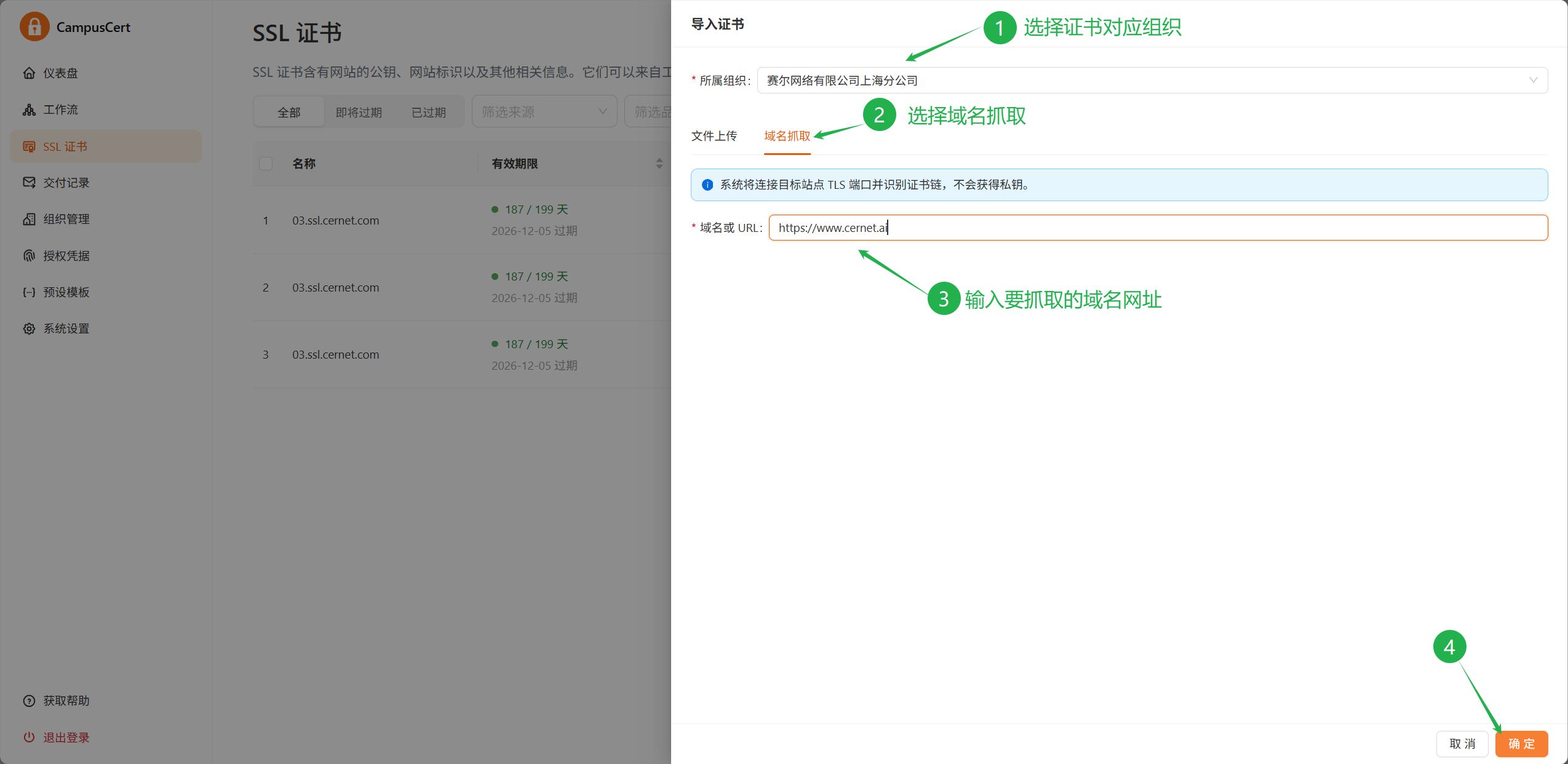Open the 所属组织 organization select box
Screen dimensions: 1568x764
pyautogui.click(x=1152, y=81)
